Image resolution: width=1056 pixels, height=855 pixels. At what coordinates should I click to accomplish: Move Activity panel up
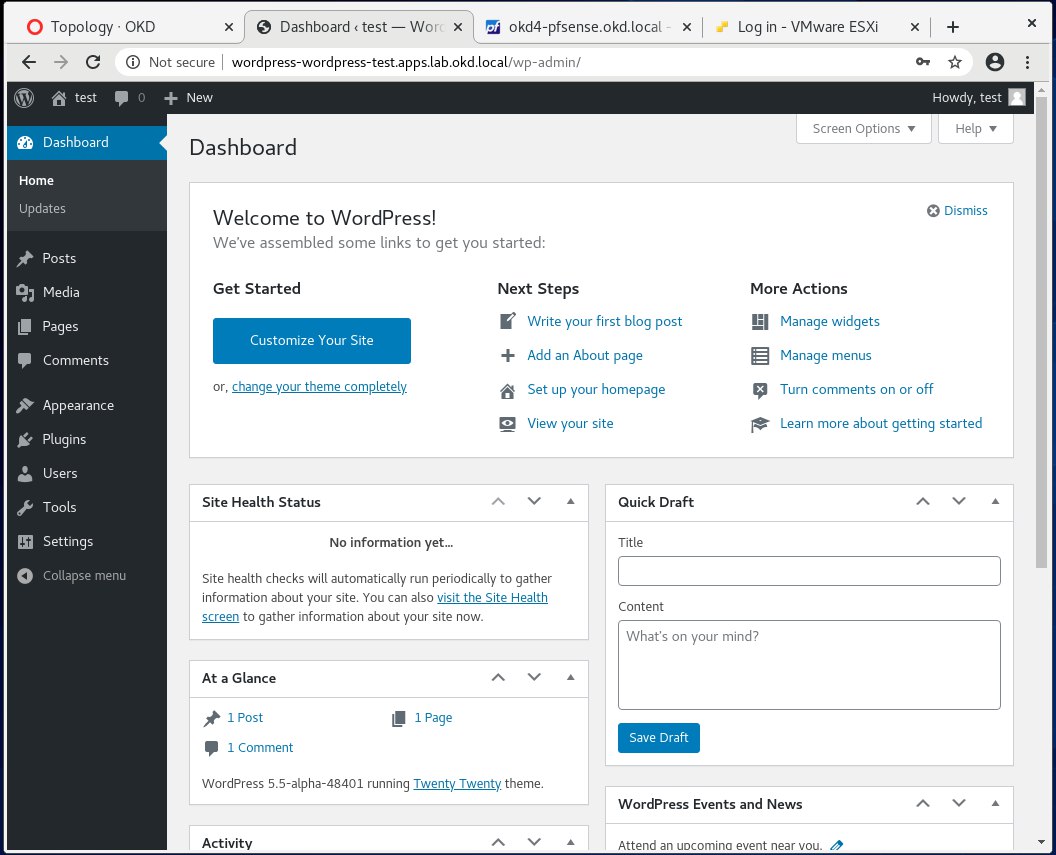[x=498, y=842]
